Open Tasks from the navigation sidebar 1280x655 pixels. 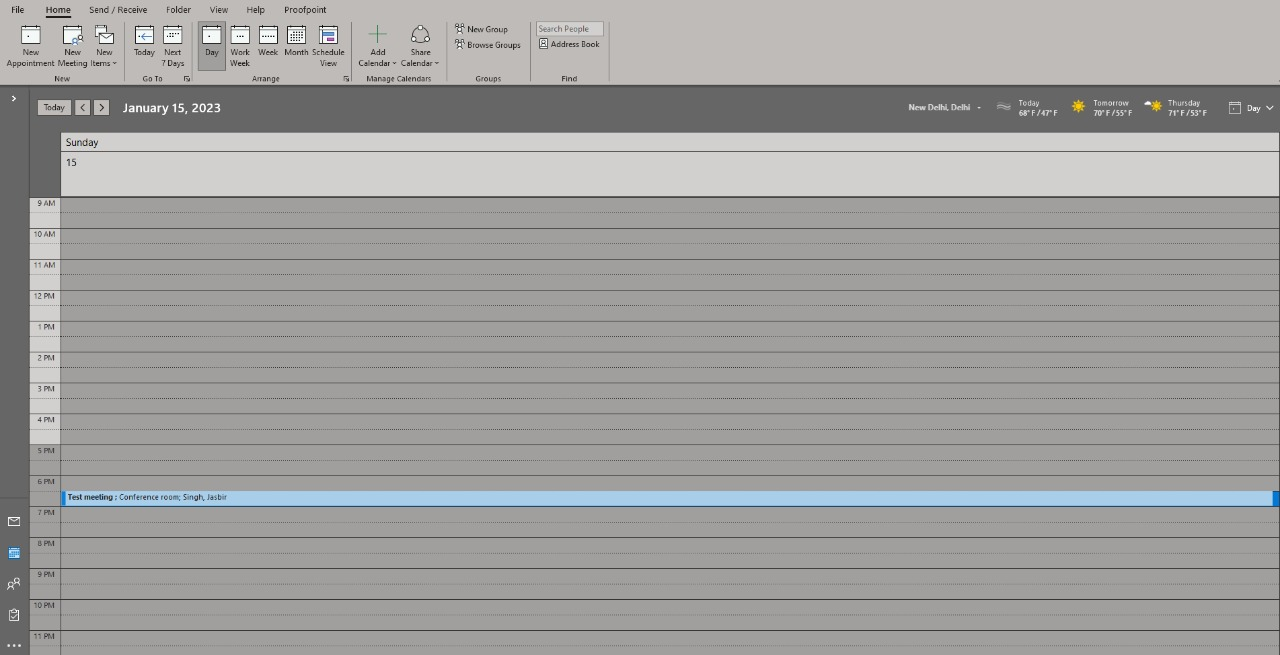pyautogui.click(x=13, y=614)
